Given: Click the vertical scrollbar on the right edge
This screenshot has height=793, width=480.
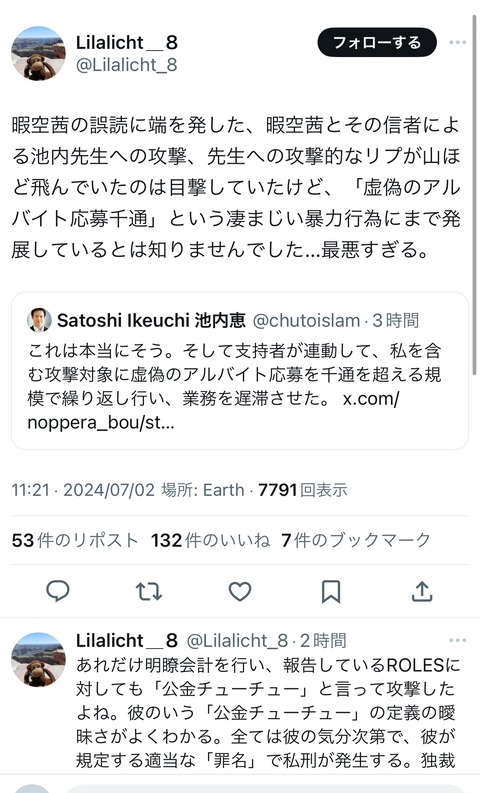Looking at the screenshot, I should pos(474,195).
